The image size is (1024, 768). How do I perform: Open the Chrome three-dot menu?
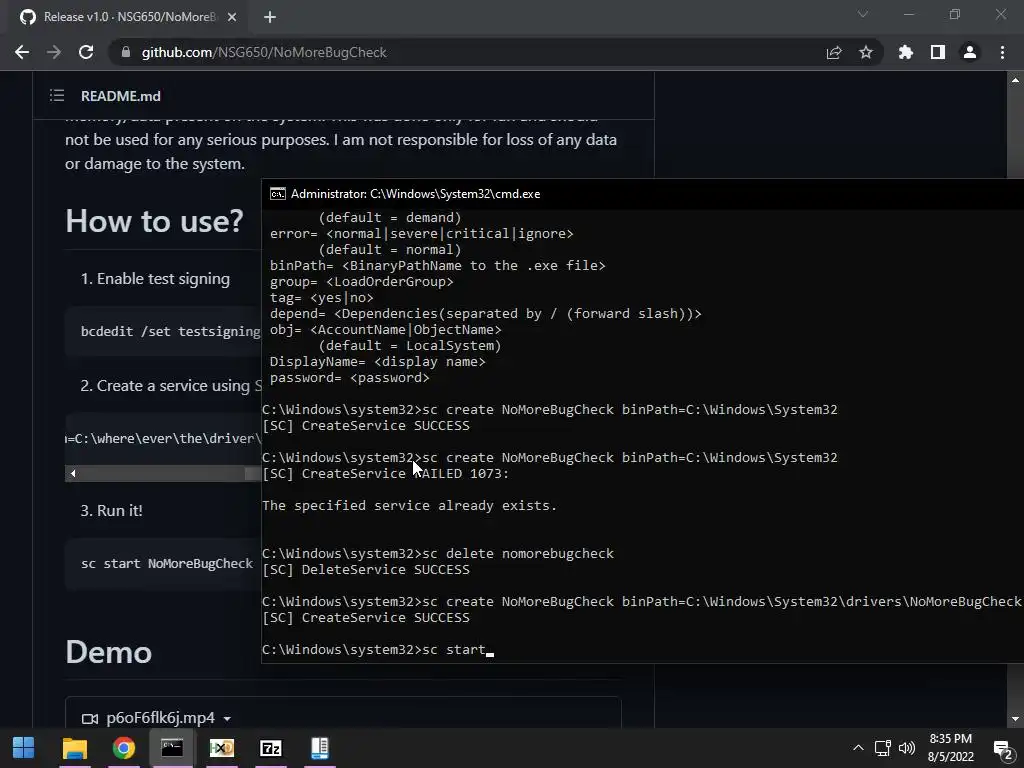tap(1002, 52)
